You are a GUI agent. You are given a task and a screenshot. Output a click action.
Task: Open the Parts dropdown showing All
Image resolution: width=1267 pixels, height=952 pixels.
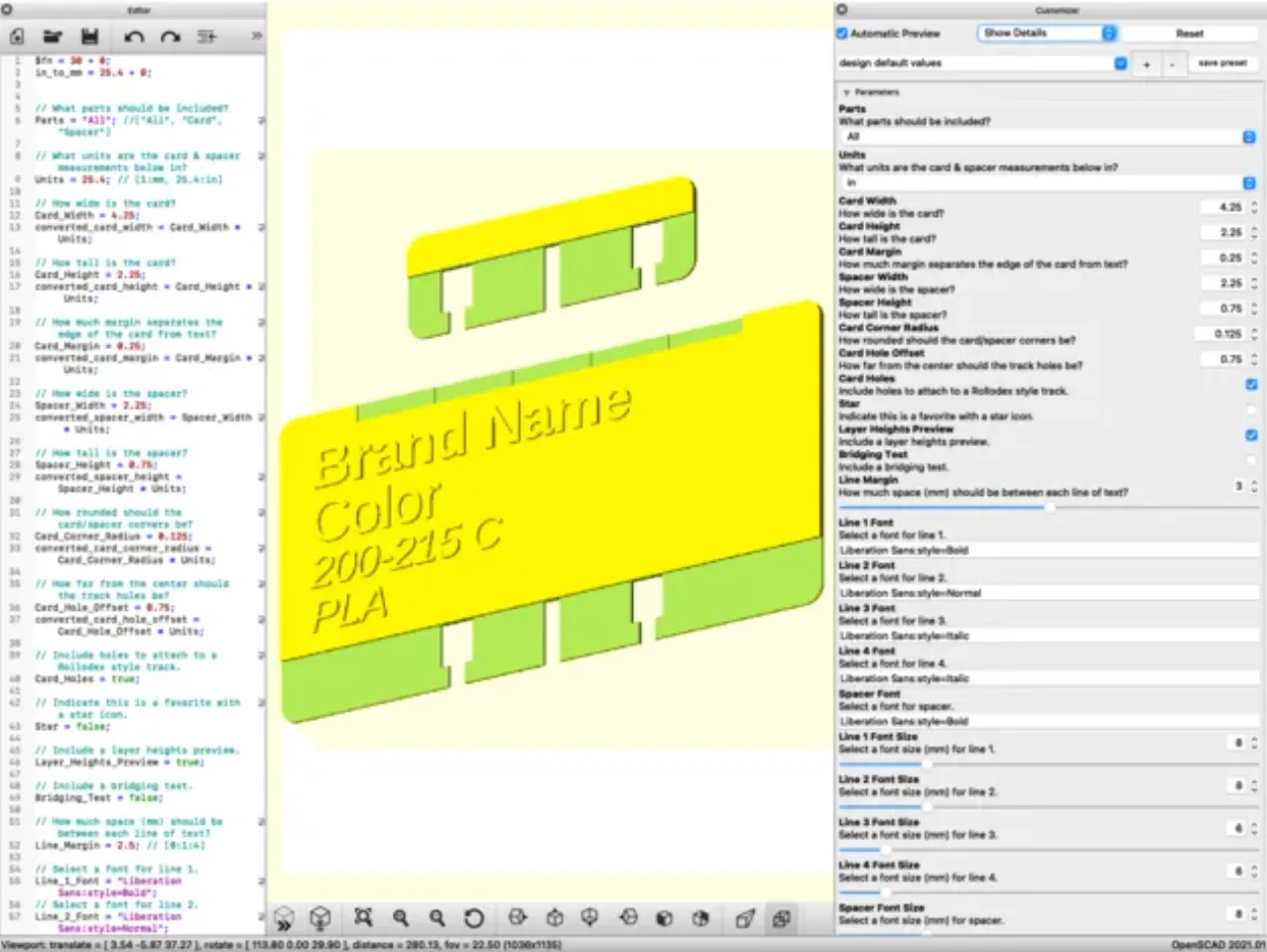point(1048,136)
